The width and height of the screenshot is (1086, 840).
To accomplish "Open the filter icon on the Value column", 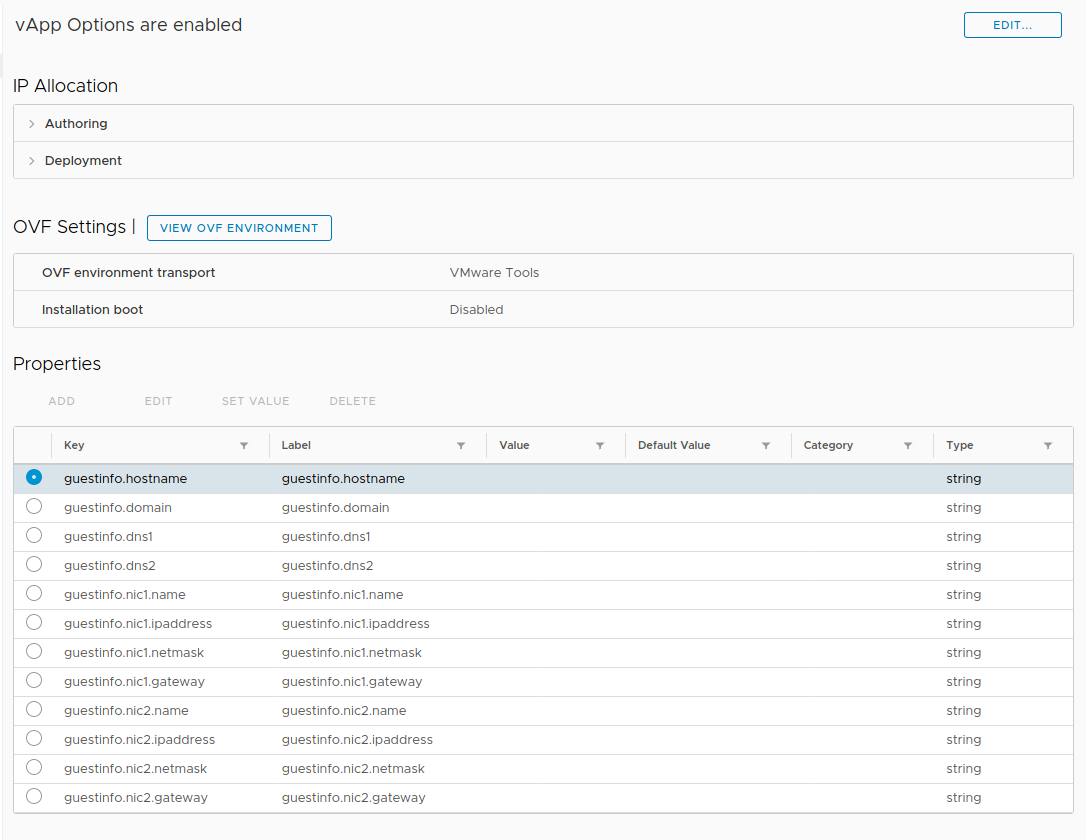I will pos(599,444).
